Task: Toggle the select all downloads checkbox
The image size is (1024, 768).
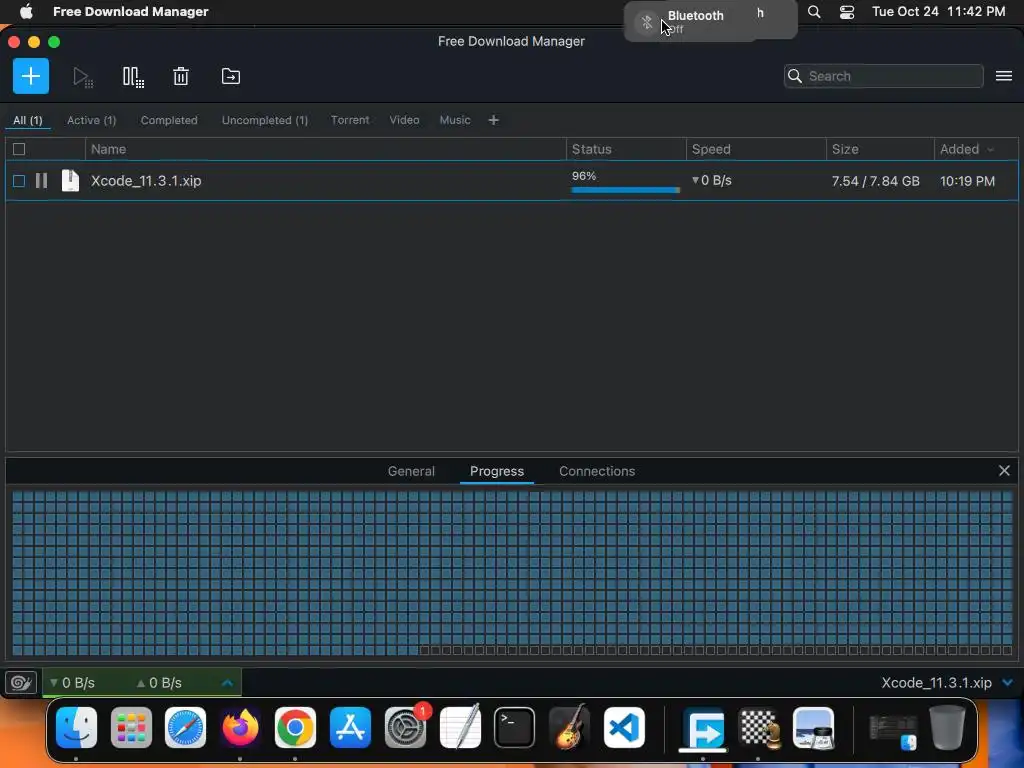Action: click(19, 149)
